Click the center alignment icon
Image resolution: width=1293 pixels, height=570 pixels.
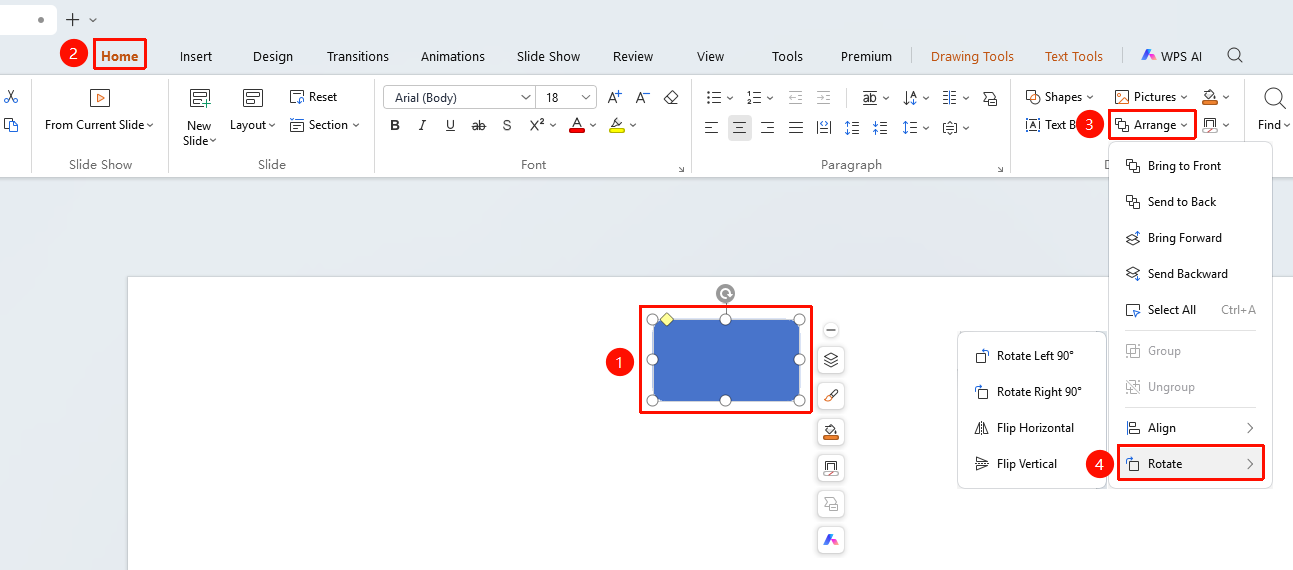pos(740,127)
